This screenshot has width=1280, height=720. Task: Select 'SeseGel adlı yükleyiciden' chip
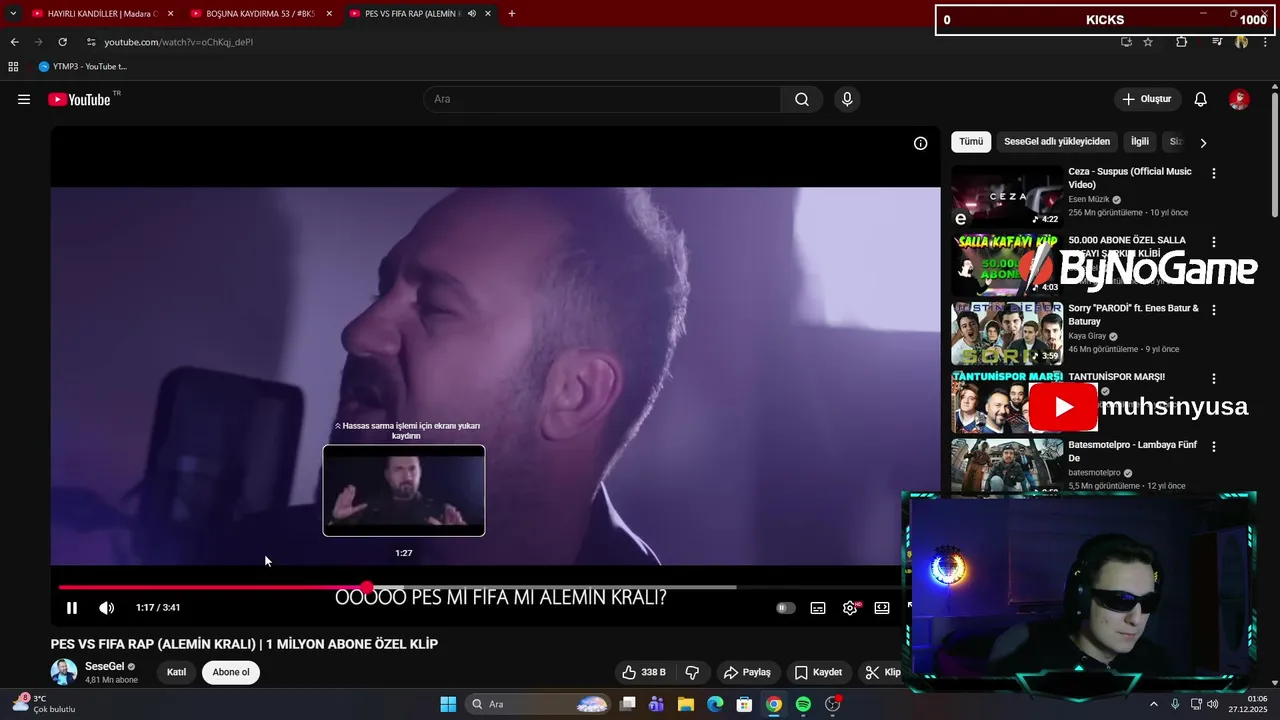coord(1057,142)
